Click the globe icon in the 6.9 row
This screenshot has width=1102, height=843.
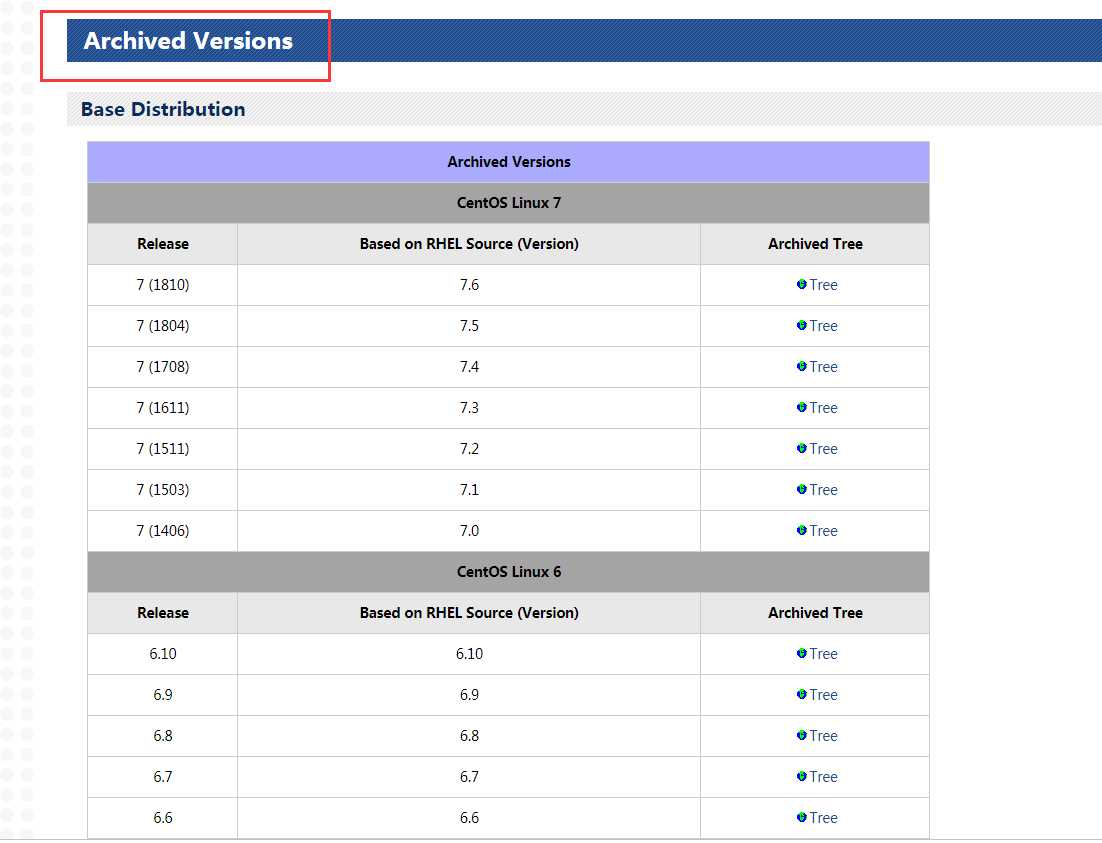(801, 694)
